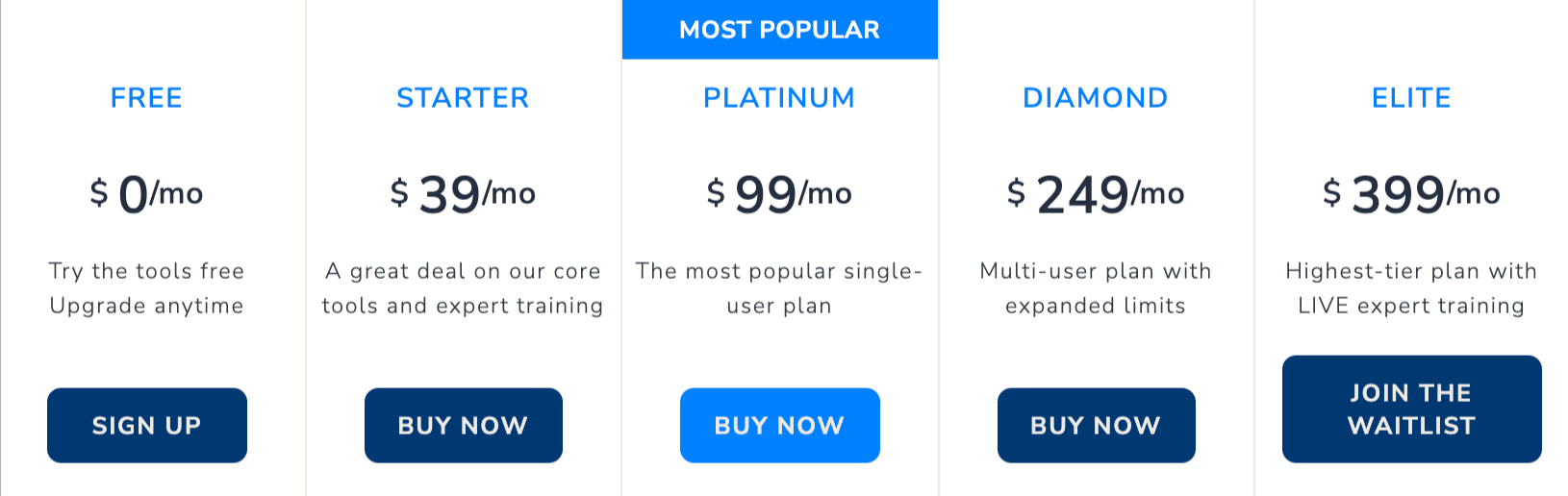
Task: Click the 'Multi-user plan with expanded limits' text
Action: pos(1096,288)
